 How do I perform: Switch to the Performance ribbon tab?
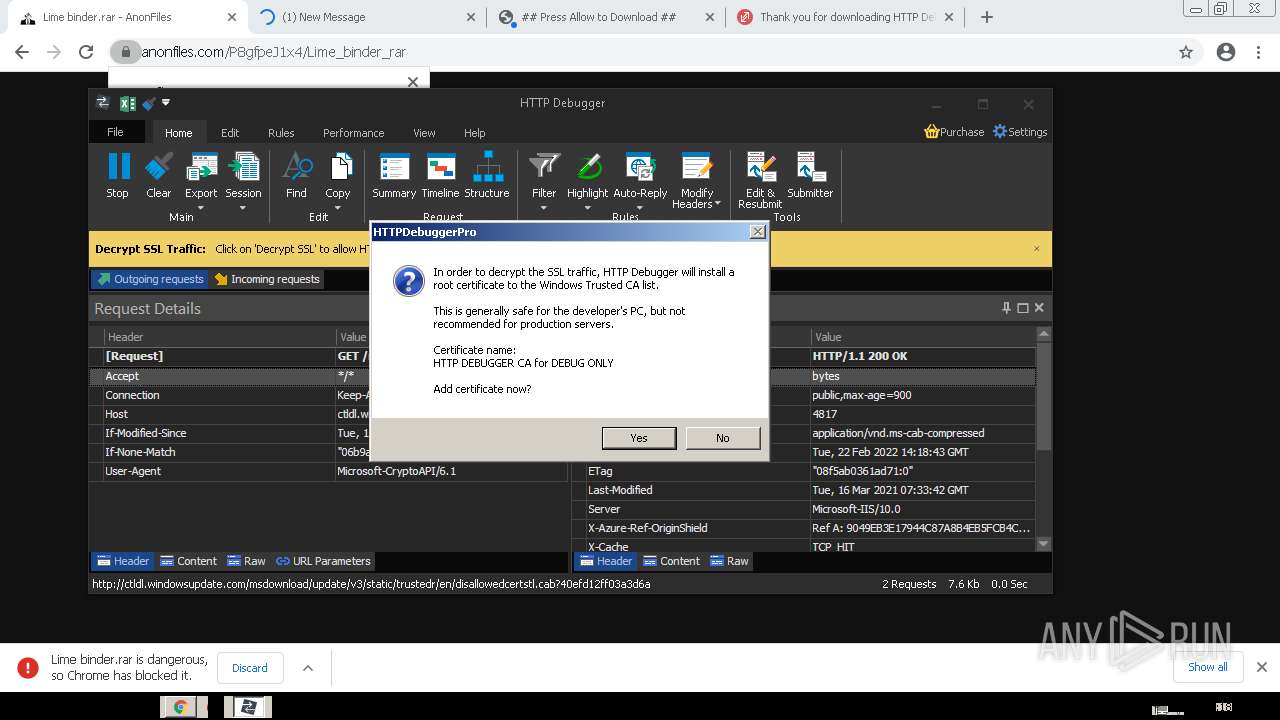click(x=353, y=133)
